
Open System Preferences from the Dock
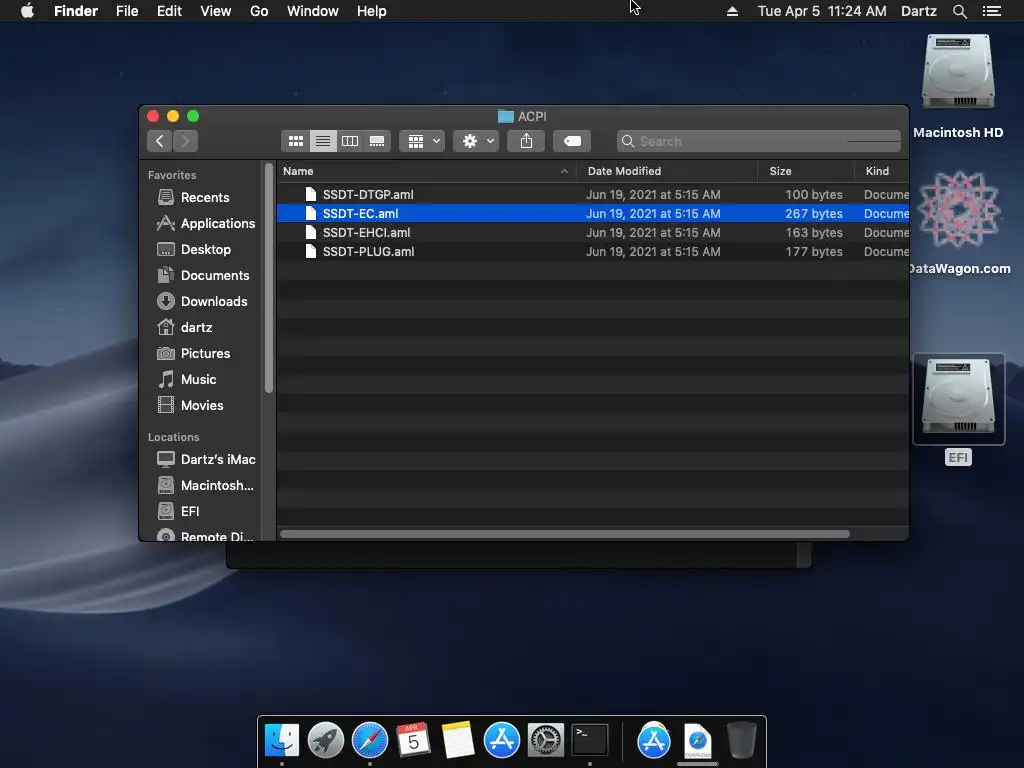[x=545, y=740]
